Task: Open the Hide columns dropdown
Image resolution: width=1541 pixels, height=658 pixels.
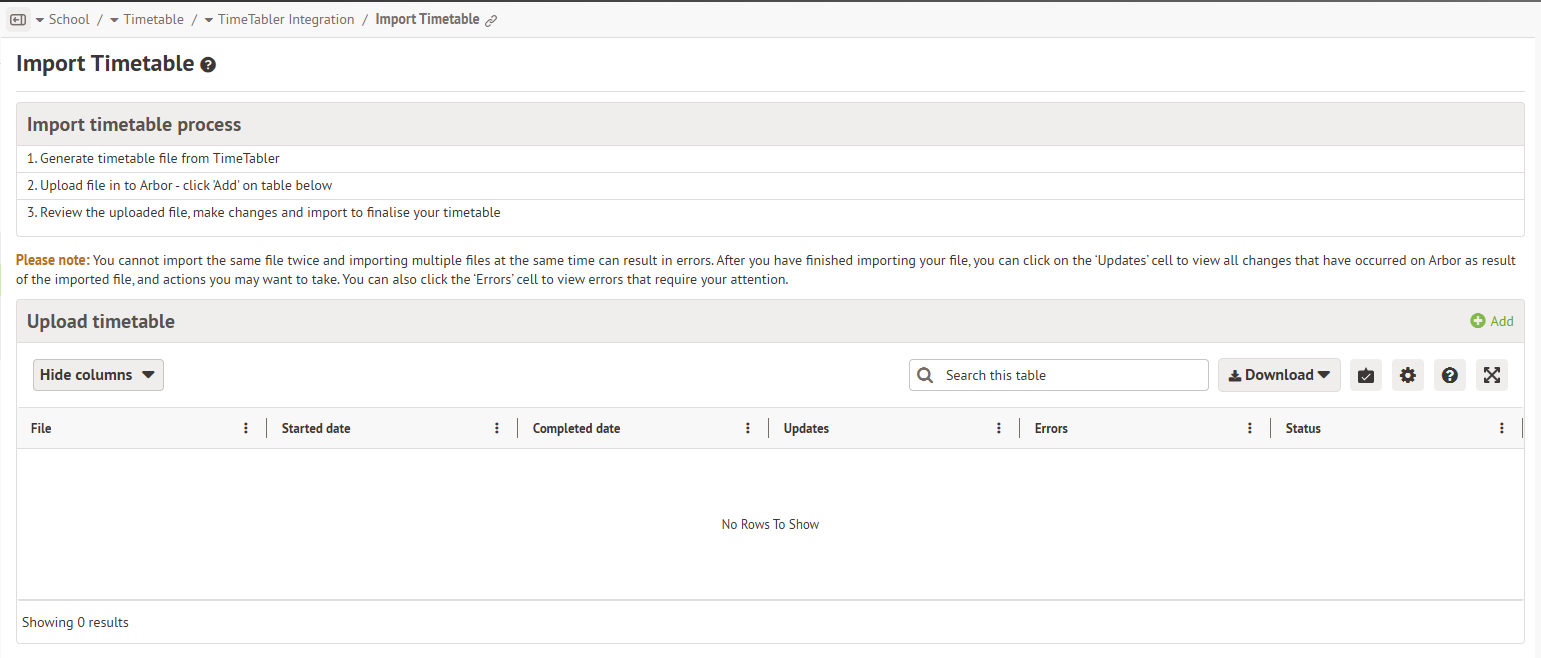Action: (x=98, y=375)
